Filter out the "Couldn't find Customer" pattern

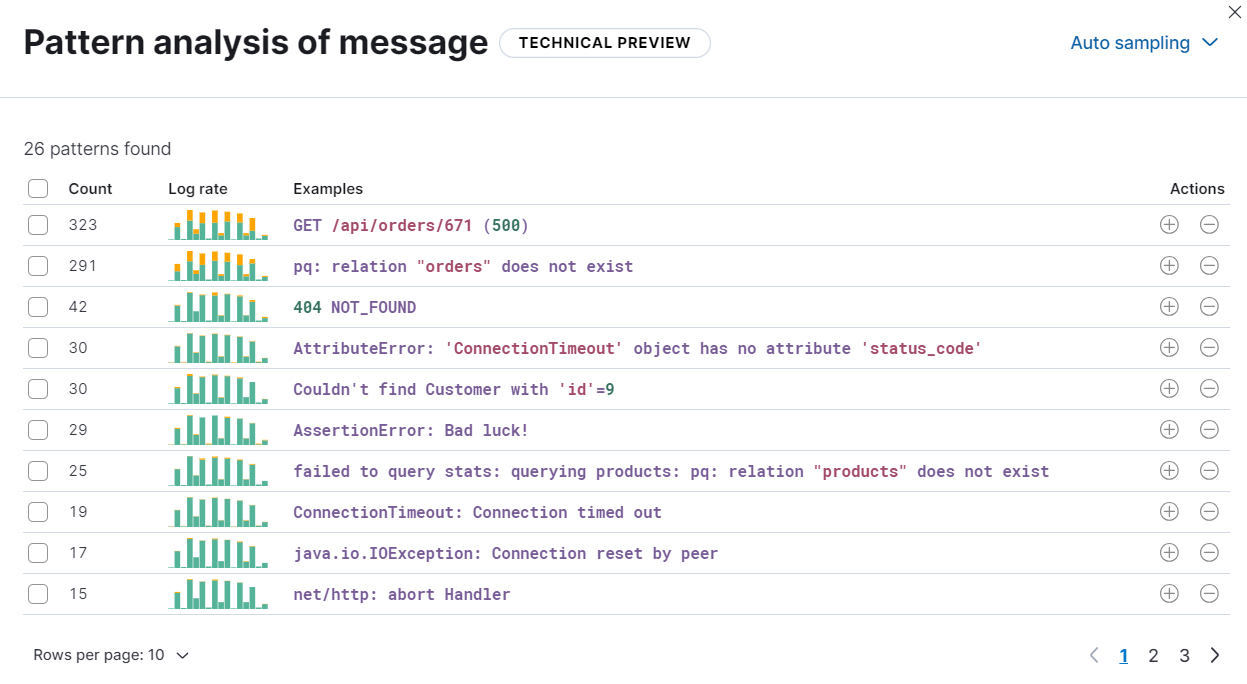pos(1209,388)
